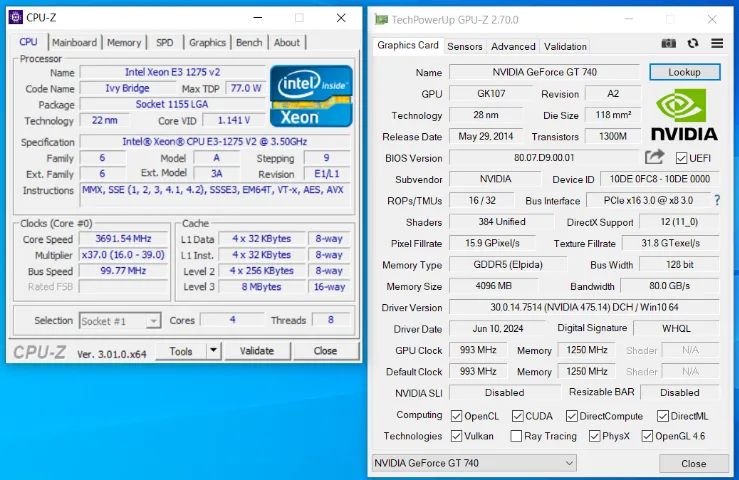Image resolution: width=739 pixels, height=480 pixels.
Task: Click the bottom Close button in CPU-Z
Action: (325, 351)
